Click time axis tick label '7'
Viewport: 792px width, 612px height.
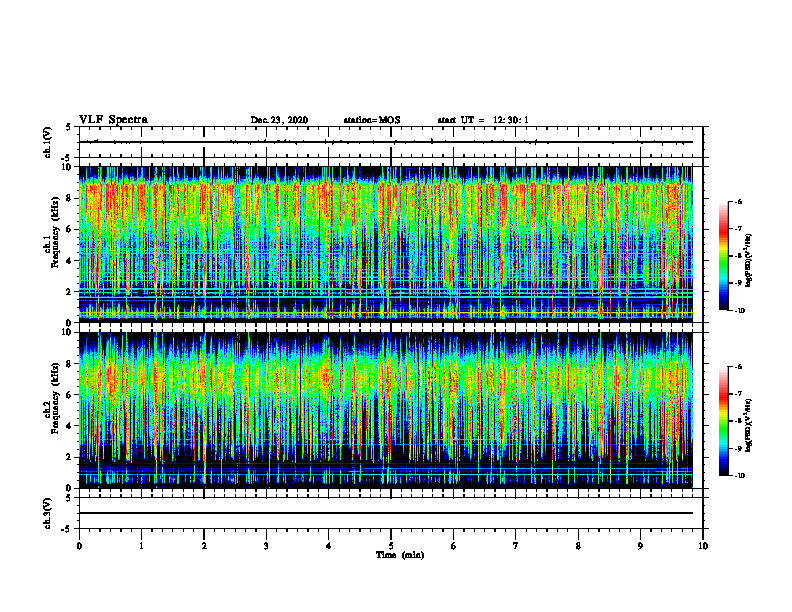[x=516, y=546]
